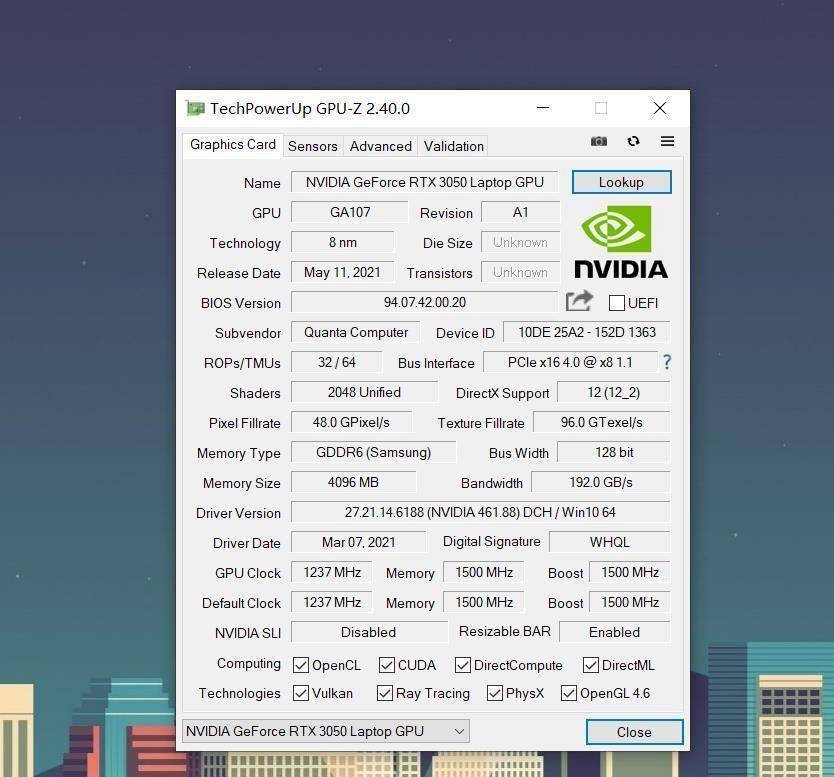Click the refresh icon in GPU-Z
The height and width of the screenshot is (777, 834).
tap(633, 141)
